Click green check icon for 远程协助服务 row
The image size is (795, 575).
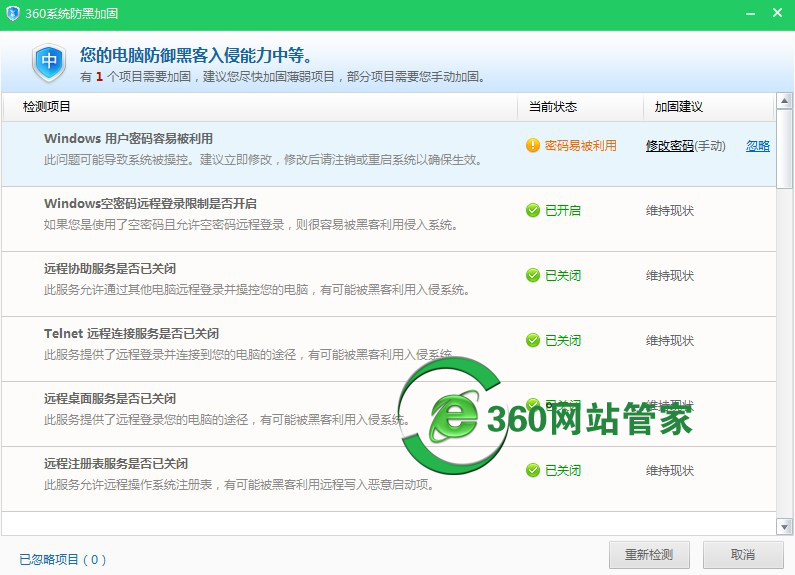pyautogui.click(x=533, y=275)
